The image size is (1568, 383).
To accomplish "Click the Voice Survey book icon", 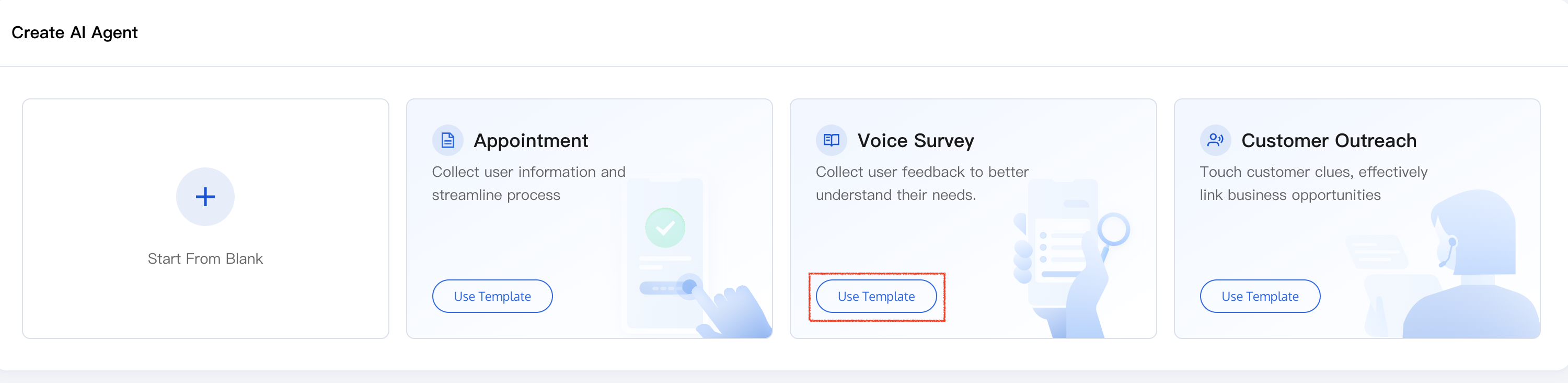I will (x=831, y=140).
